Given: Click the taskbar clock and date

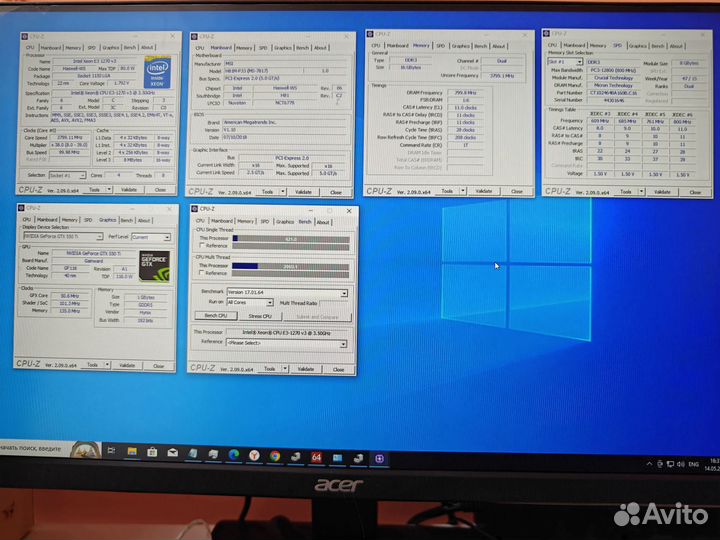Looking at the screenshot, I should [713, 464].
